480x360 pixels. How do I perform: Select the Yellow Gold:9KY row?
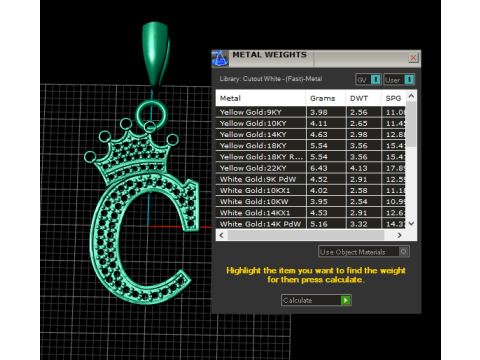(x=311, y=112)
